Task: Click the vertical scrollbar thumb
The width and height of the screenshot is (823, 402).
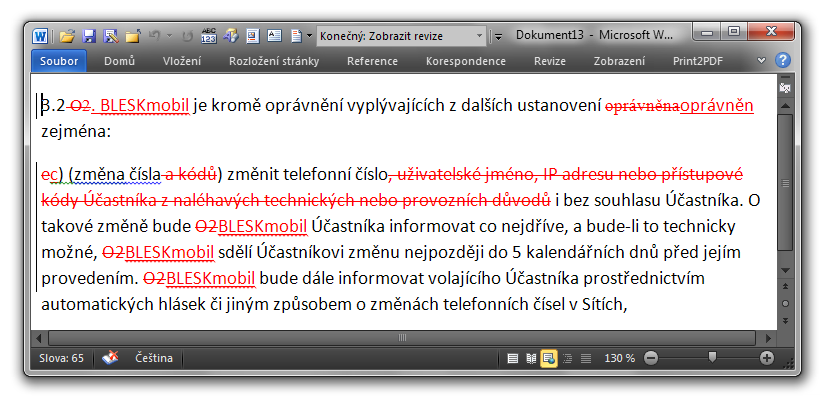Action: point(785,183)
